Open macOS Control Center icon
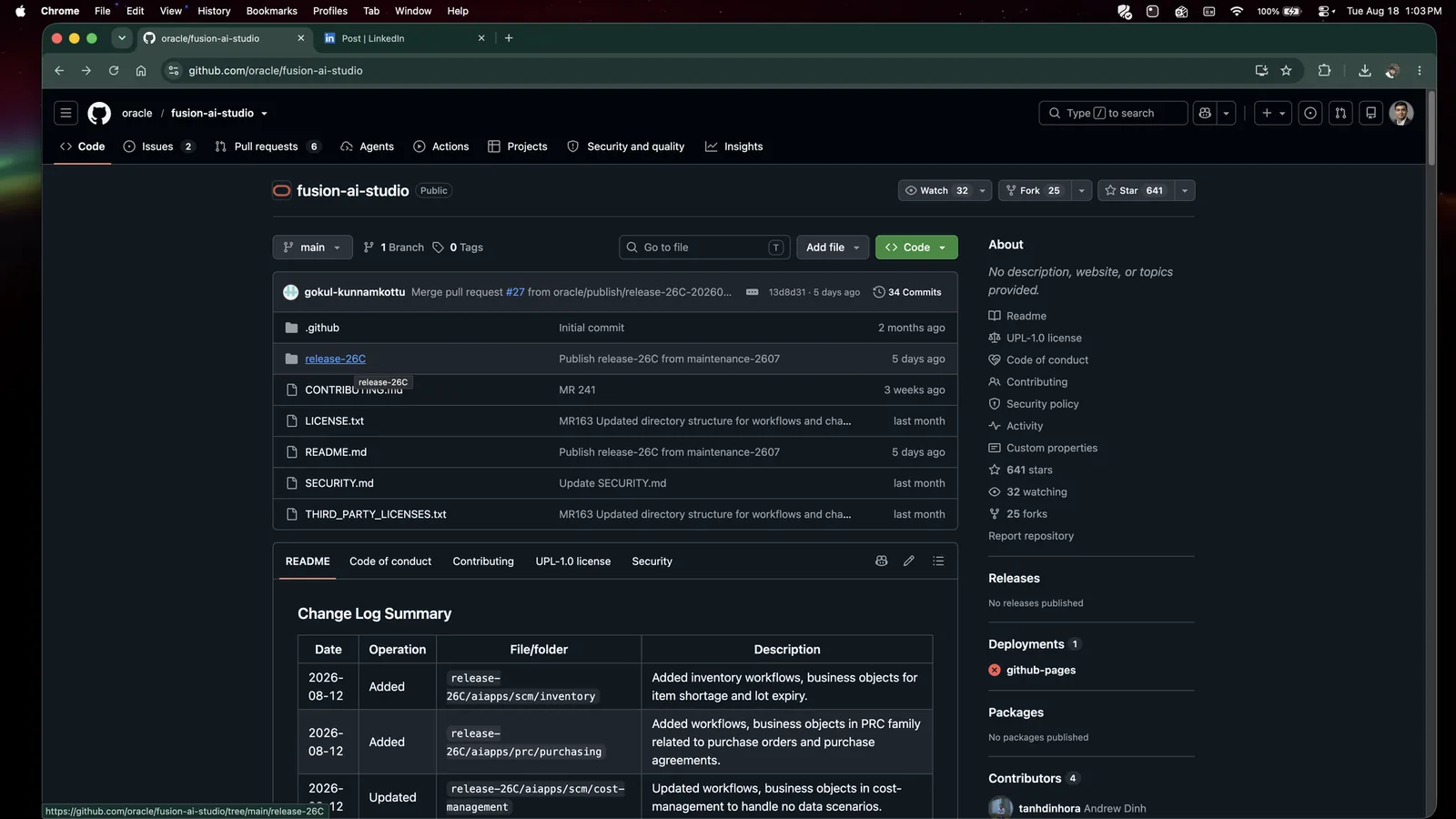Image resolution: width=1456 pixels, height=819 pixels. [x=1326, y=11]
